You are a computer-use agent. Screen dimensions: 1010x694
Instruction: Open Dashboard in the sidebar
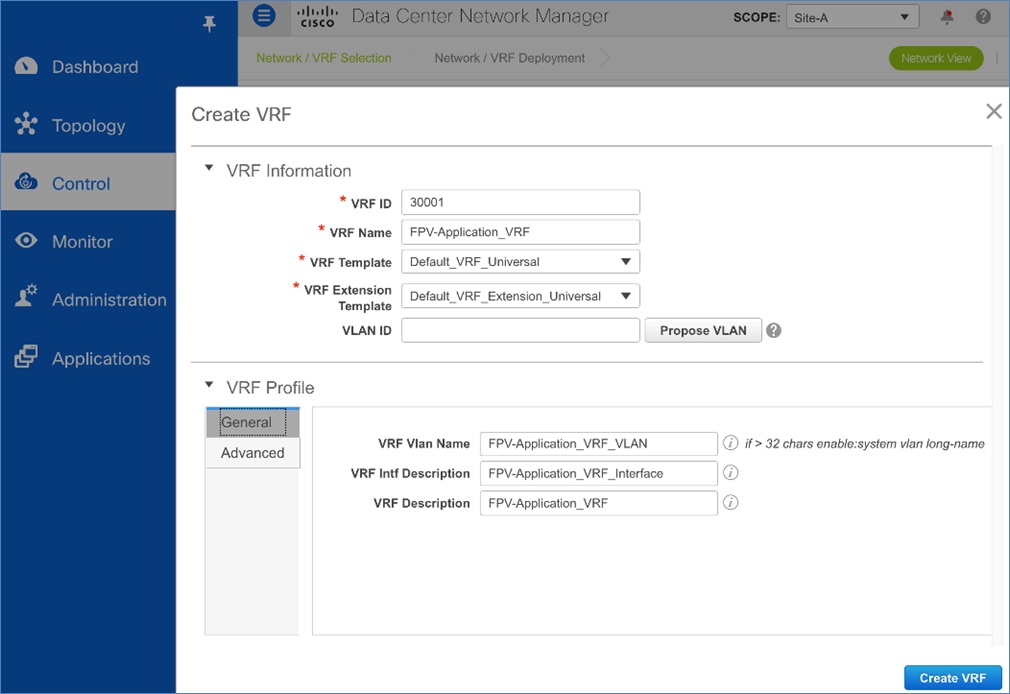pos(95,66)
